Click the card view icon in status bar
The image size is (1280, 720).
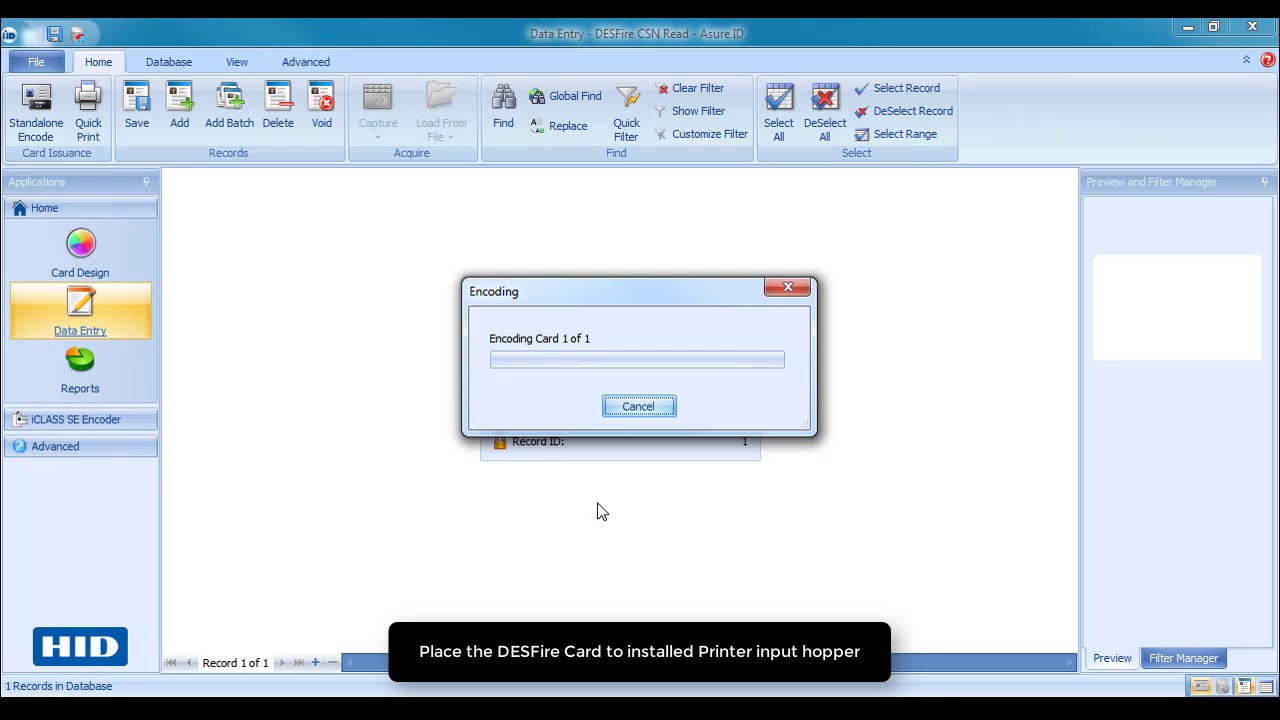(x=1201, y=686)
